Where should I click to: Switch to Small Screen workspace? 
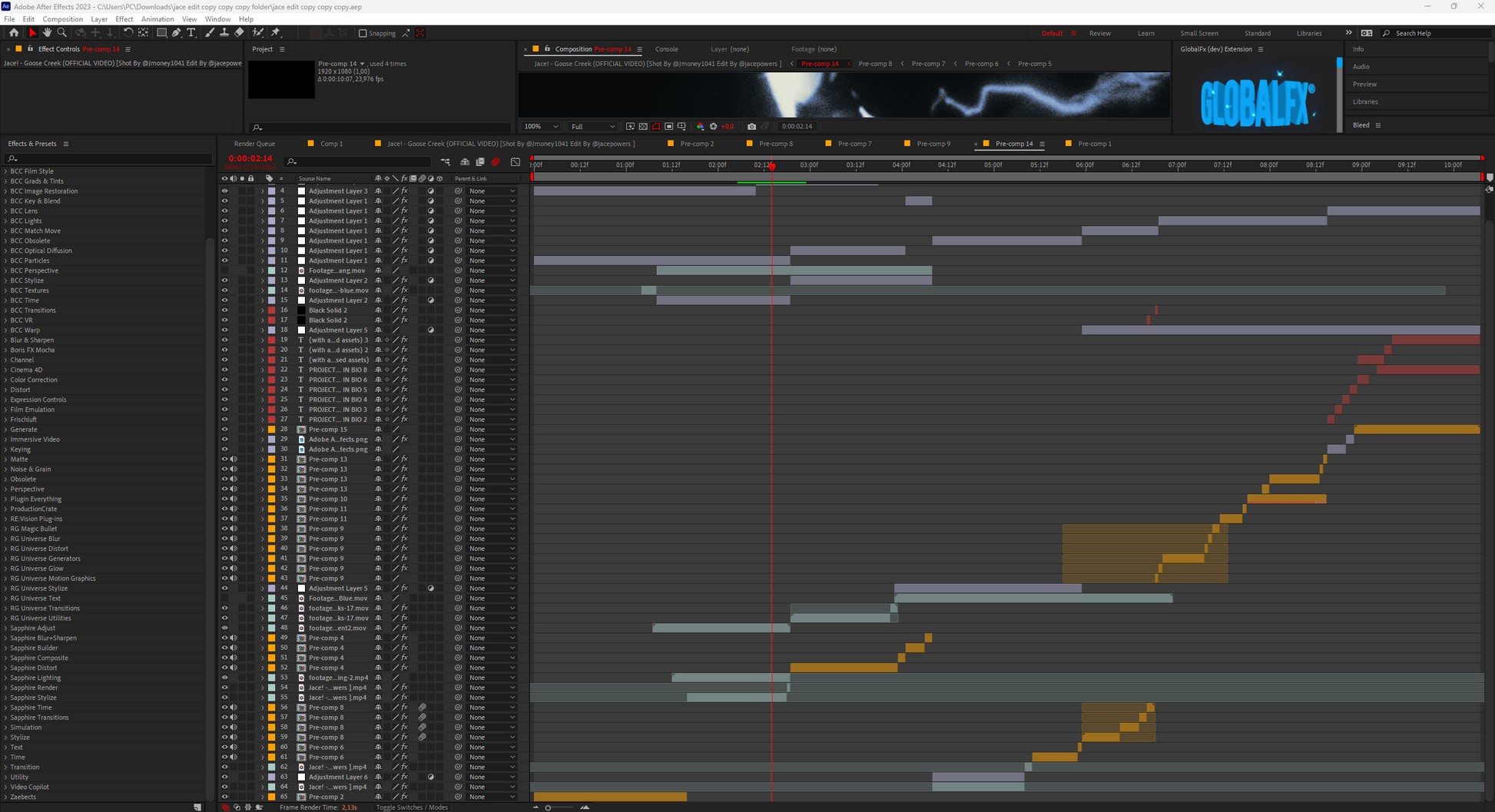click(1198, 33)
